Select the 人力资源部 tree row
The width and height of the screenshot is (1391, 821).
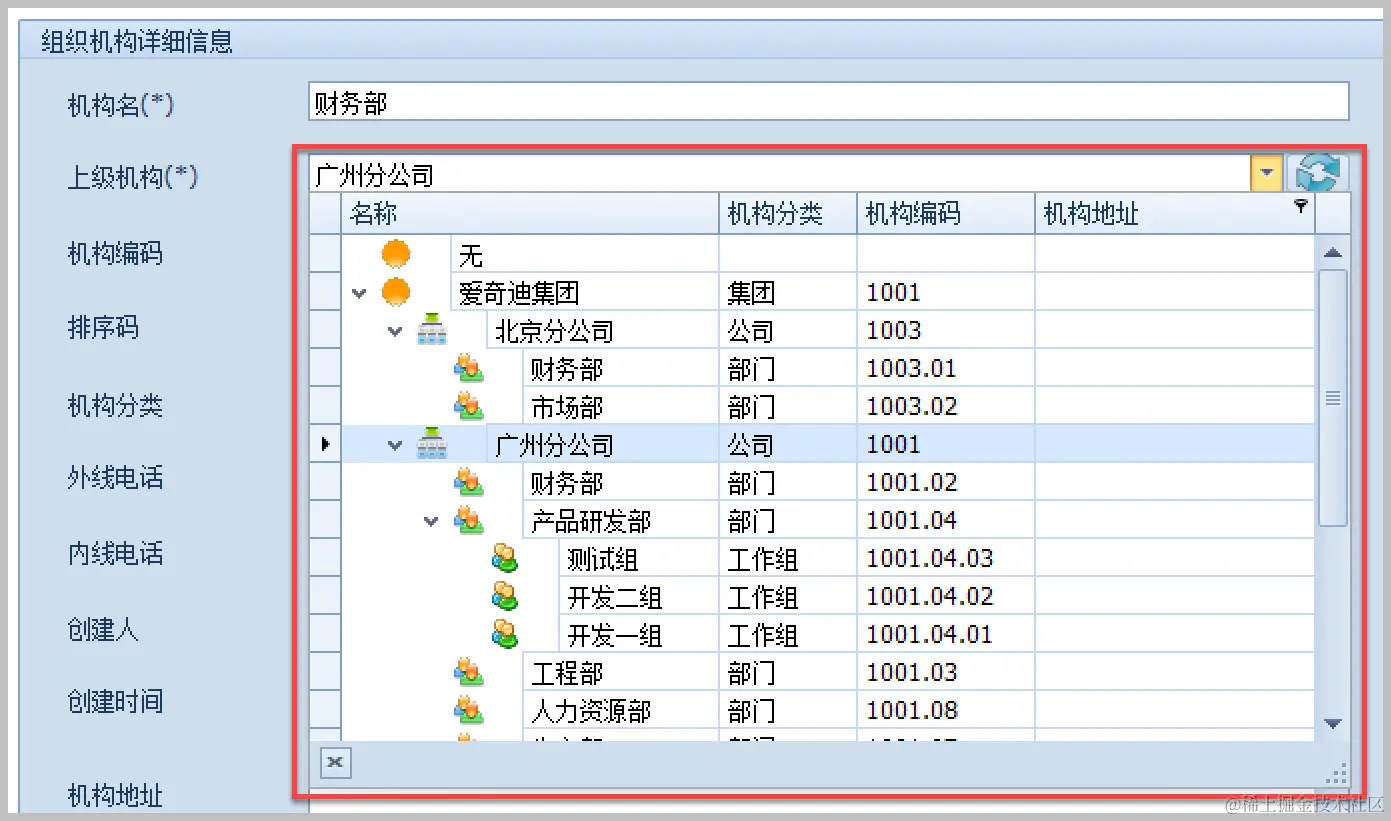828,710
